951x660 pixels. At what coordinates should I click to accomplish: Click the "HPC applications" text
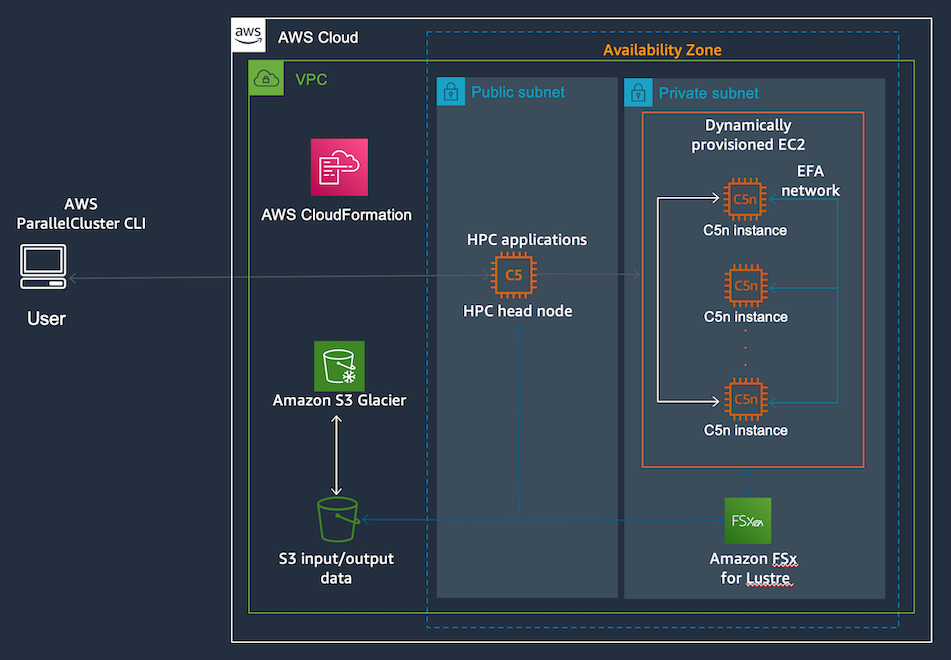point(526,240)
